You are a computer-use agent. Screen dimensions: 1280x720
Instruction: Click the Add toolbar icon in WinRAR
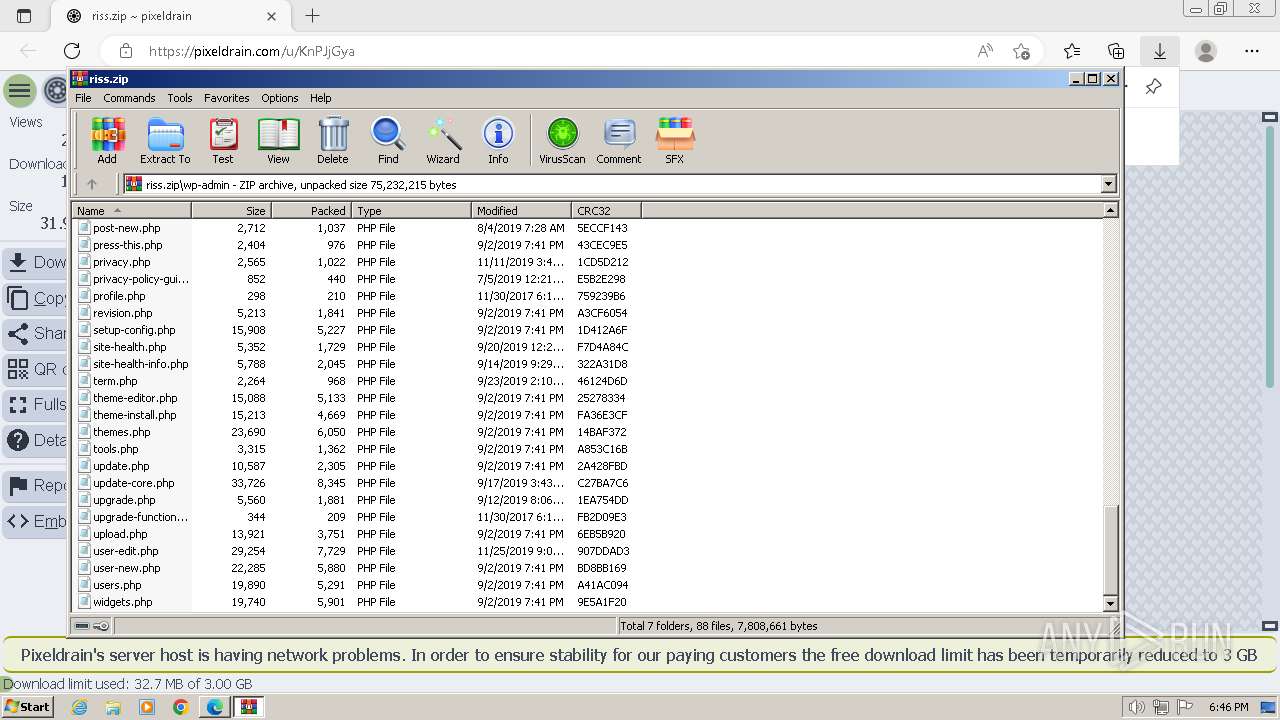[x=107, y=140]
